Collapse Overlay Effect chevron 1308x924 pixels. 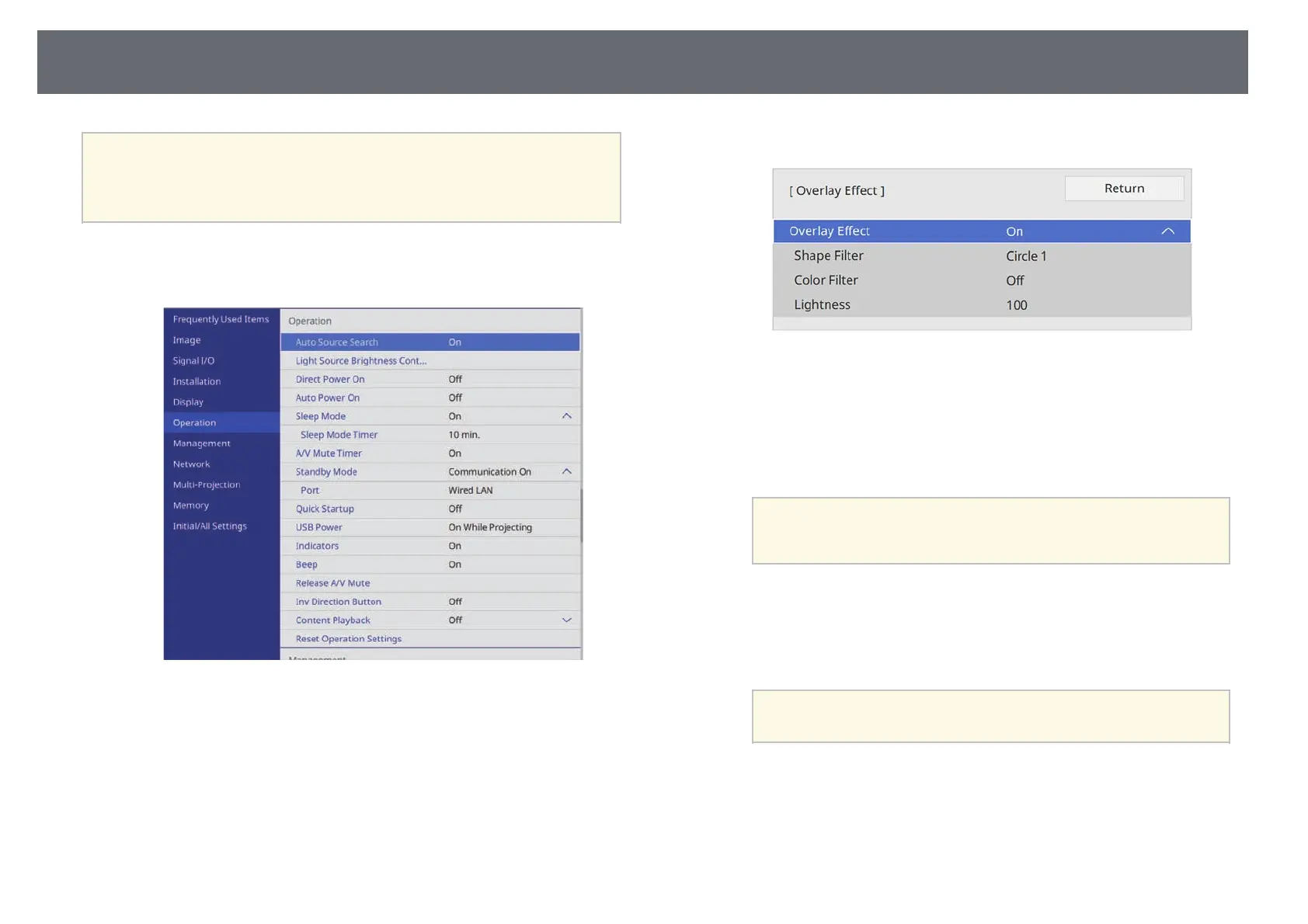point(1167,231)
